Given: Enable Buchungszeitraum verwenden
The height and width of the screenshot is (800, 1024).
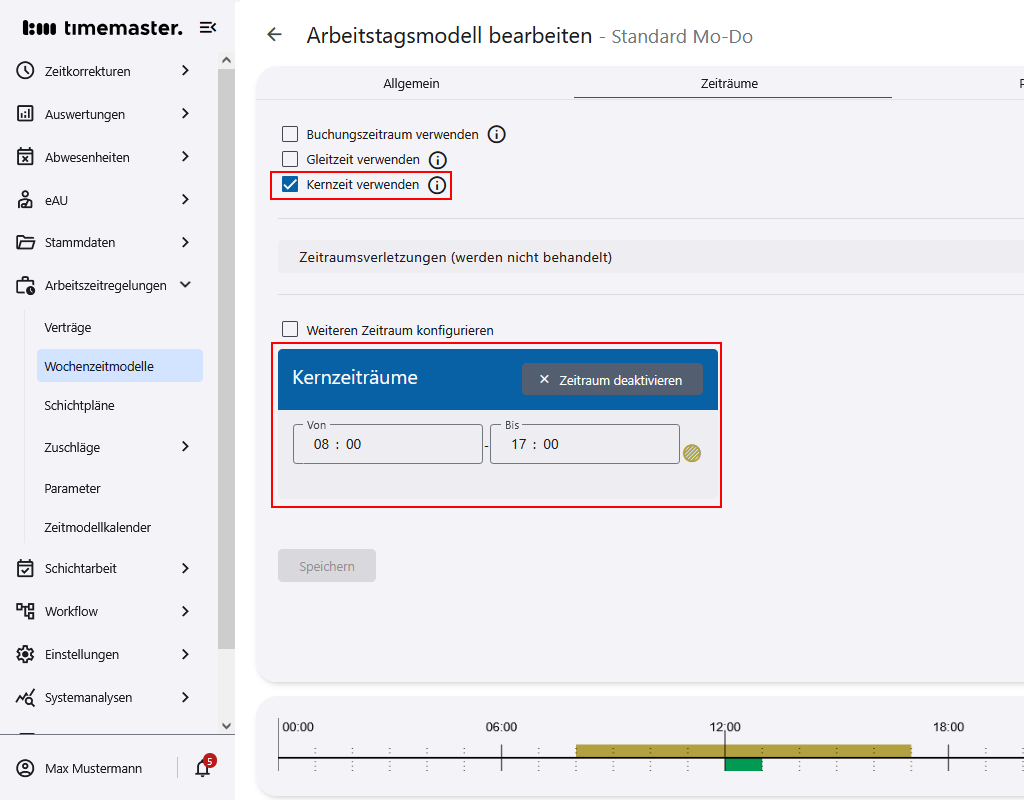Looking at the screenshot, I should tap(290, 133).
